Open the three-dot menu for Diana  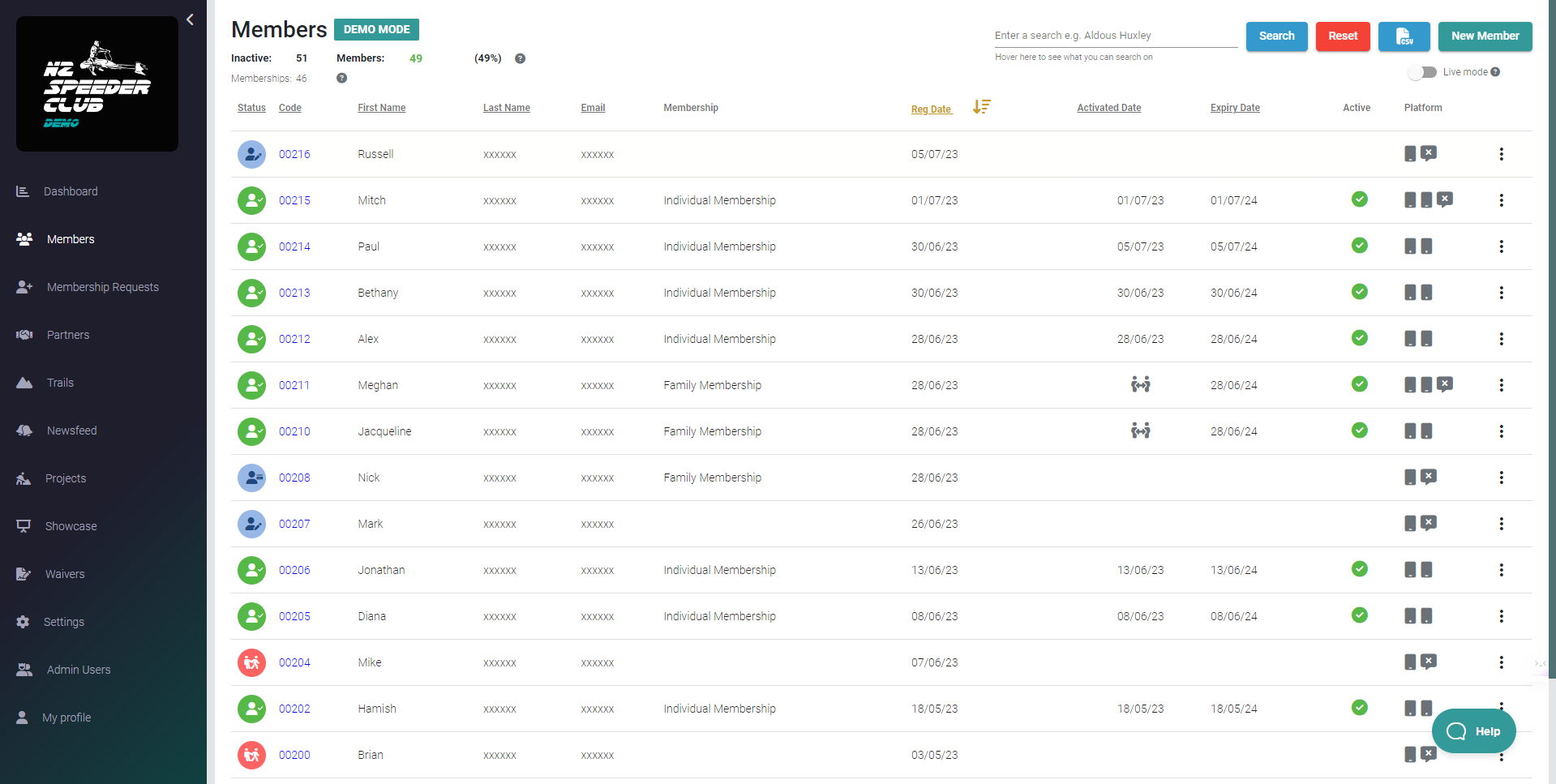[x=1501, y=616]
